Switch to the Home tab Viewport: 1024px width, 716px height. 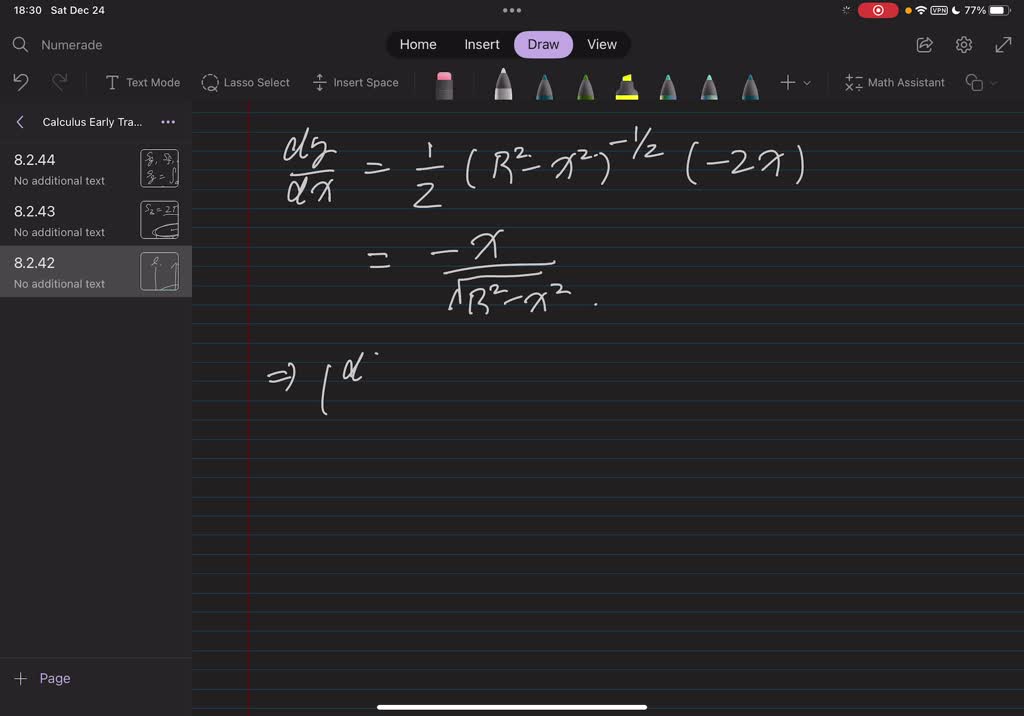point(418,44)
